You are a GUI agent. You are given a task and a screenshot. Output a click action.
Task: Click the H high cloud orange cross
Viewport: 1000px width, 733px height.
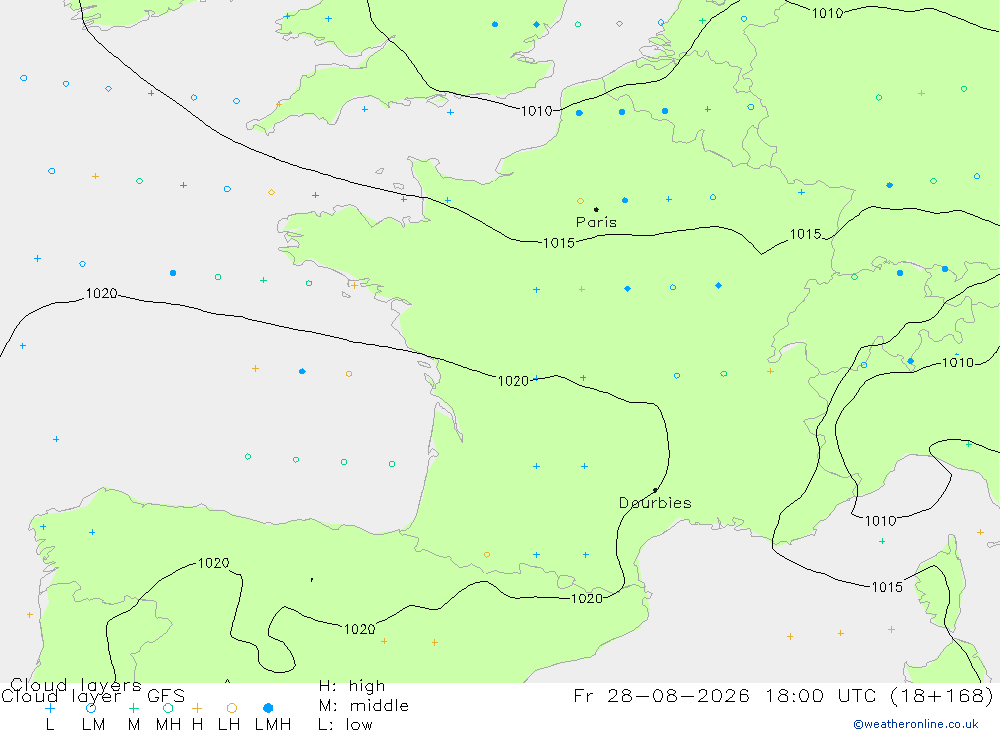tap(197, 708)
